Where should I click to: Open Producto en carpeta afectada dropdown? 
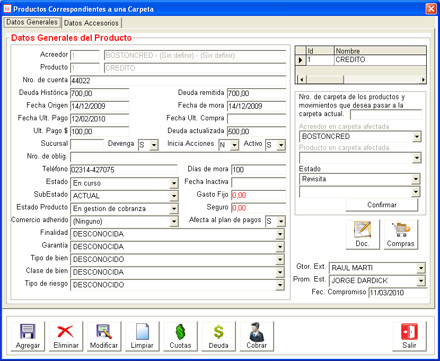tap(416, 158)
